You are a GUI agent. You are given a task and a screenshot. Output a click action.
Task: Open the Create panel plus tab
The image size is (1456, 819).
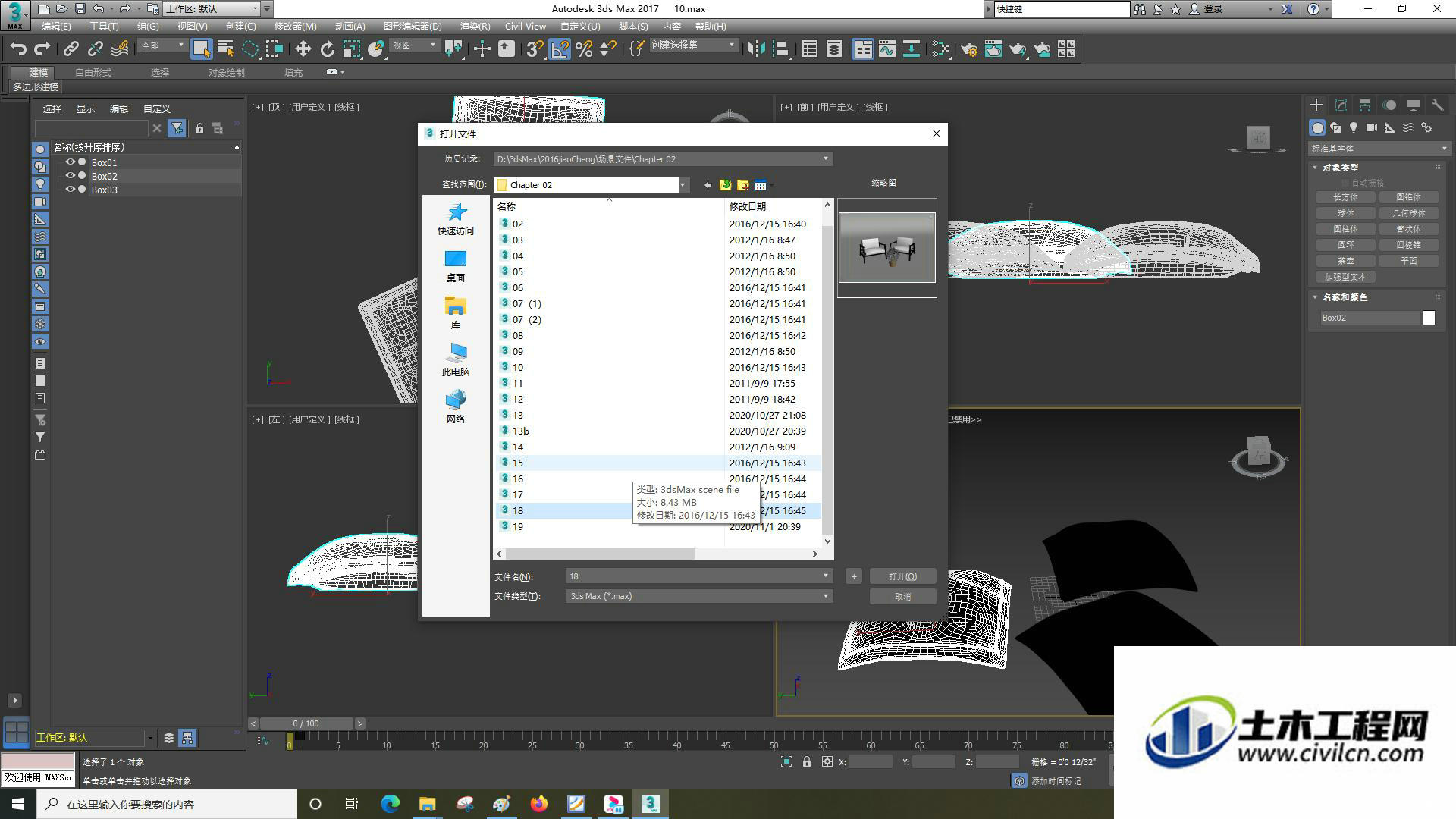pyautogui.click(x=1316, y=105)
